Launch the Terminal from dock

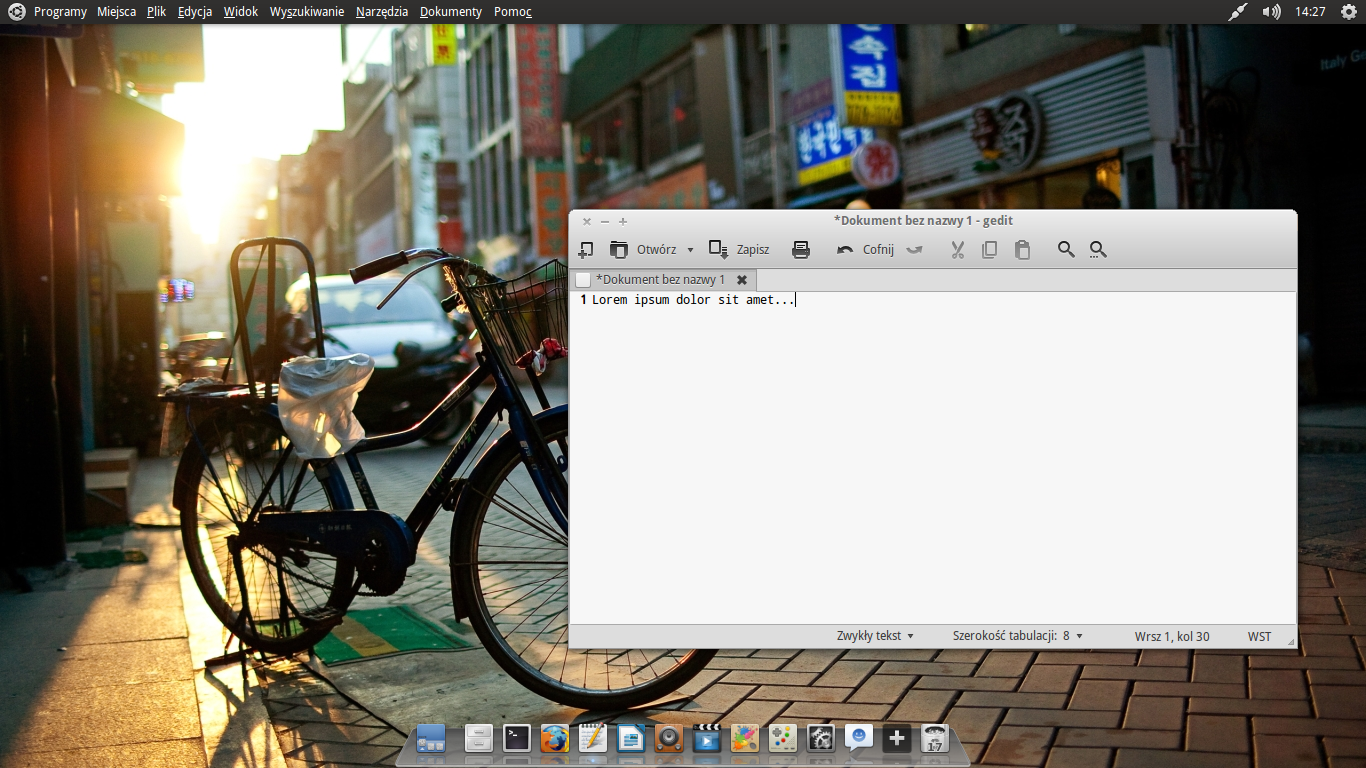517,739
